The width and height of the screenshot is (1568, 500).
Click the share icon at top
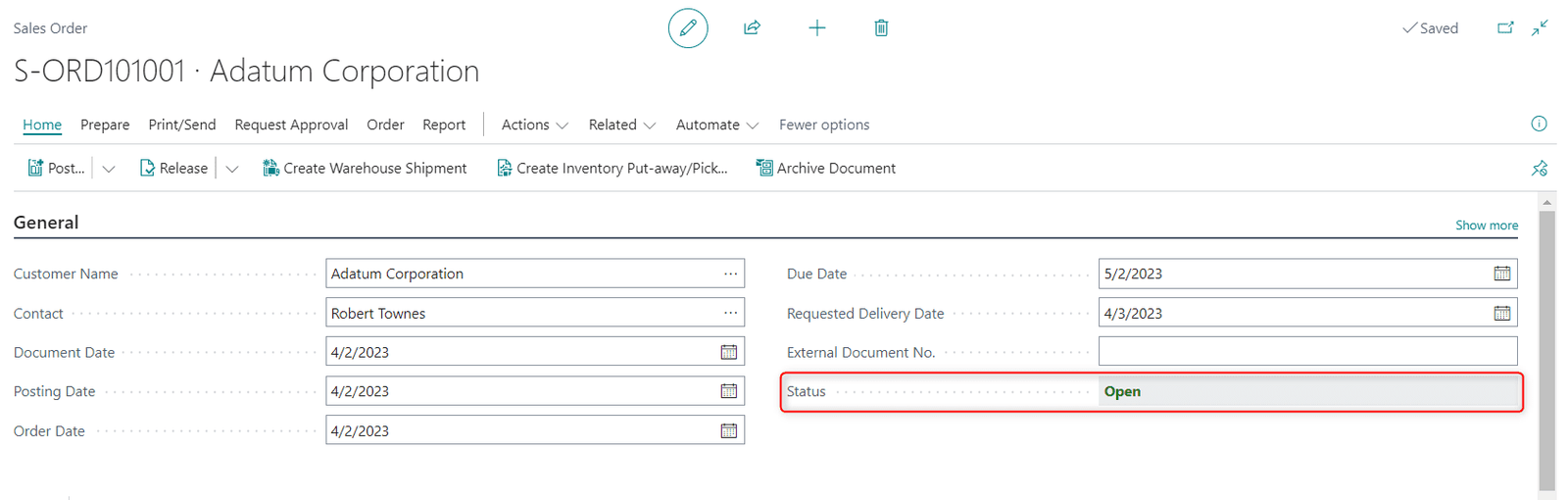click(752, 28)
